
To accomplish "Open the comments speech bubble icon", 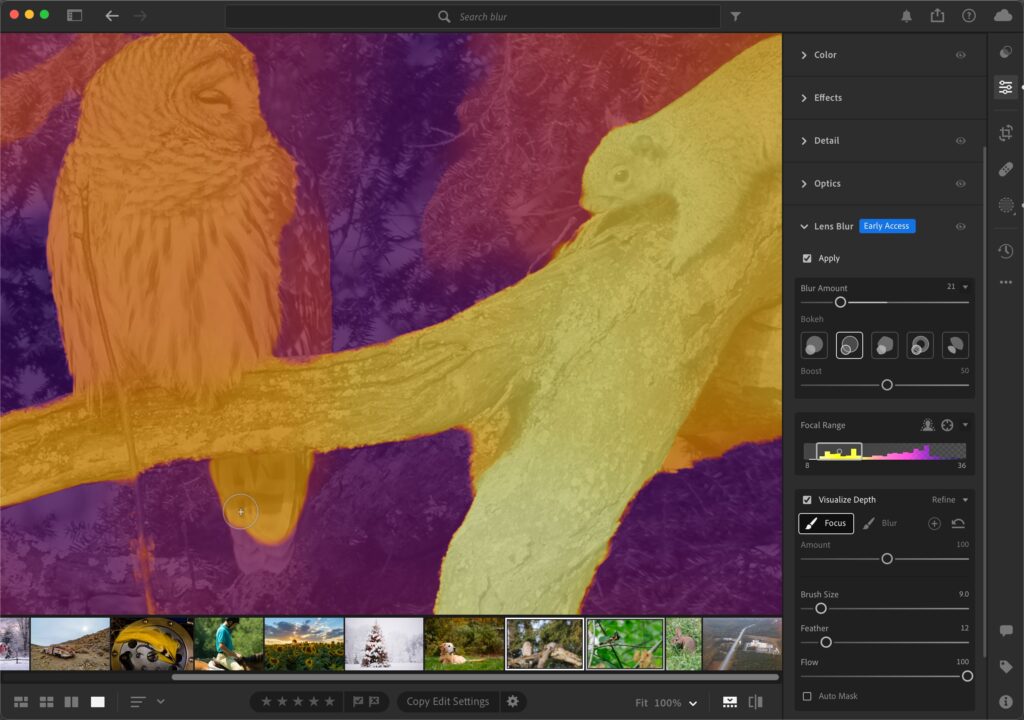I will (1006, 630).
